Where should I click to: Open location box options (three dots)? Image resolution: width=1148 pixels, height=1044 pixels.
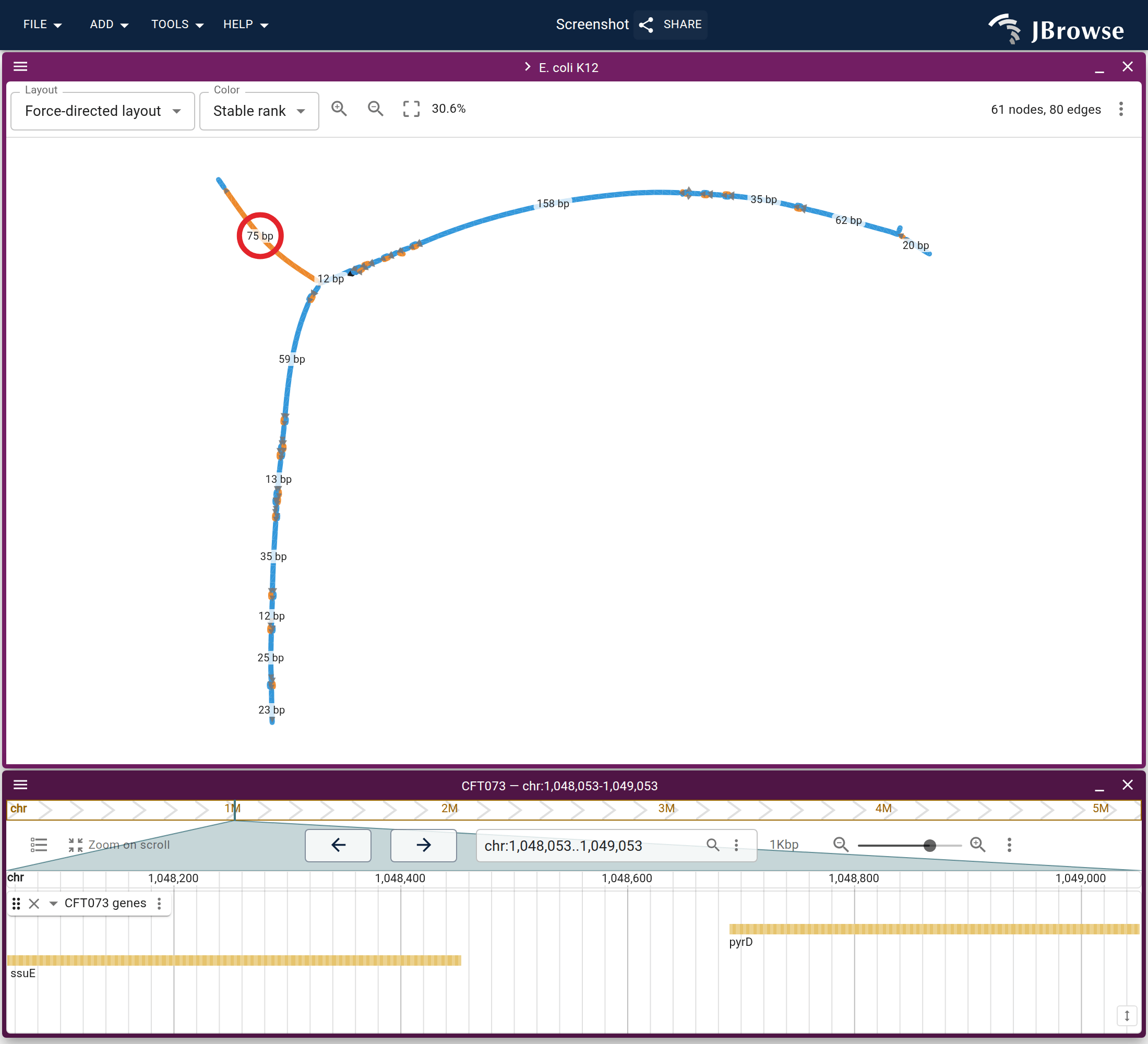click(x=736, y=845)
